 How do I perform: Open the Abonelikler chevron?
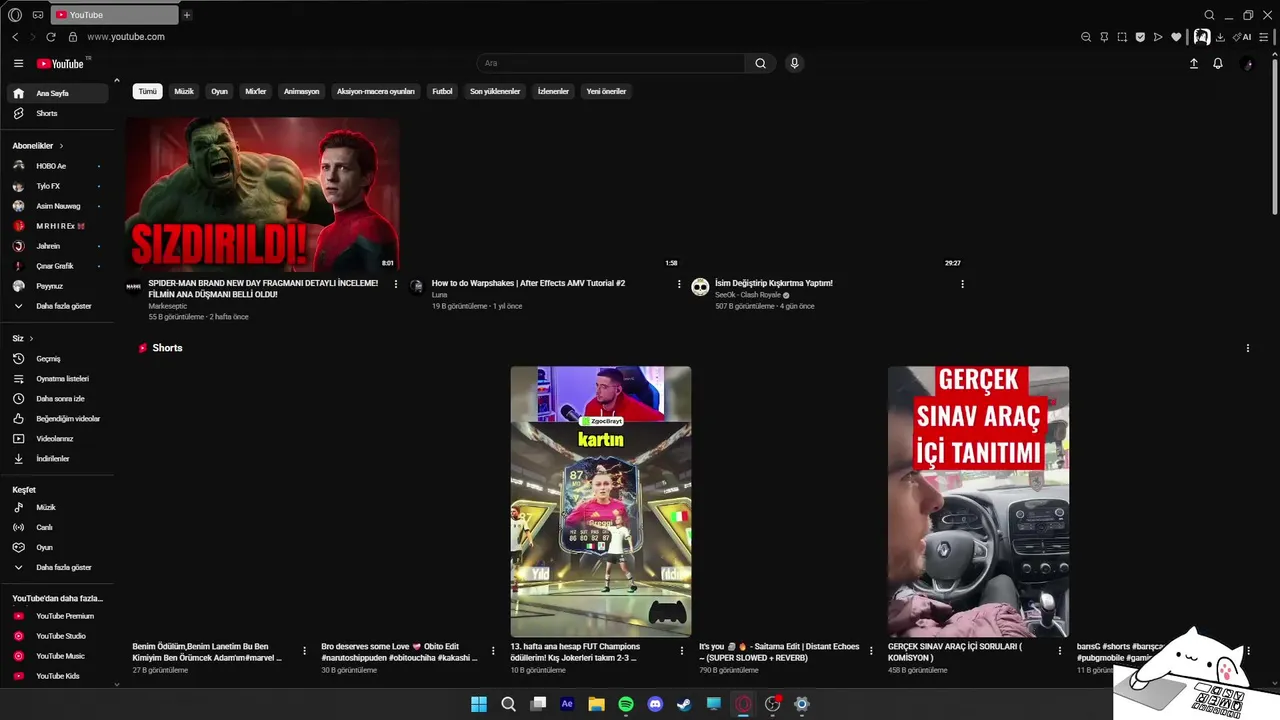[61, 146]
